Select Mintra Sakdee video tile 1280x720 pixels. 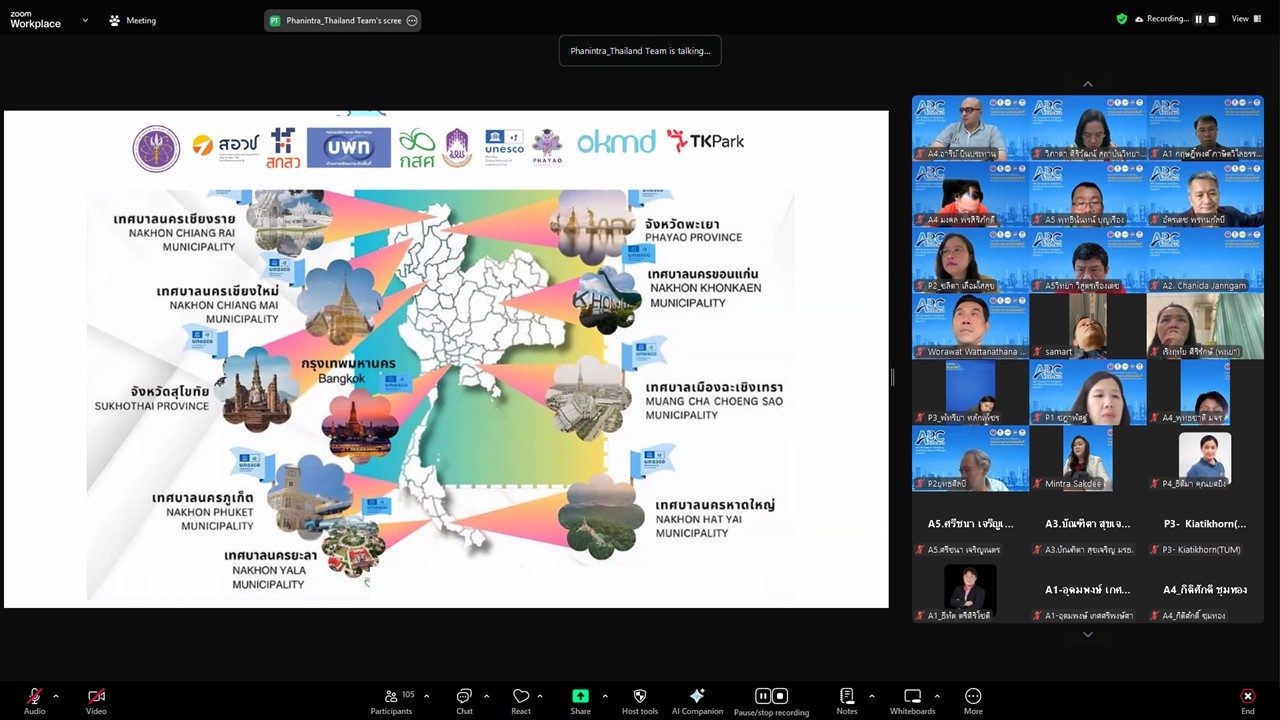(x=1087, y=458)
